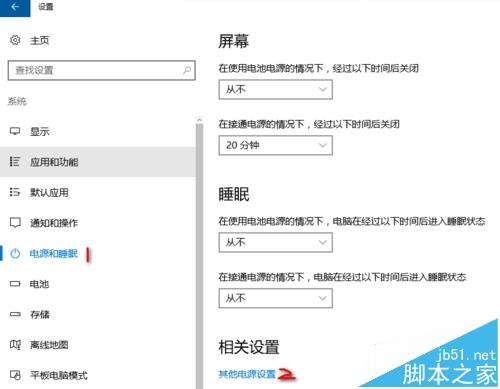Click the 设置 window title
This screenshot has width=500, height=389.
pos(46,7)
